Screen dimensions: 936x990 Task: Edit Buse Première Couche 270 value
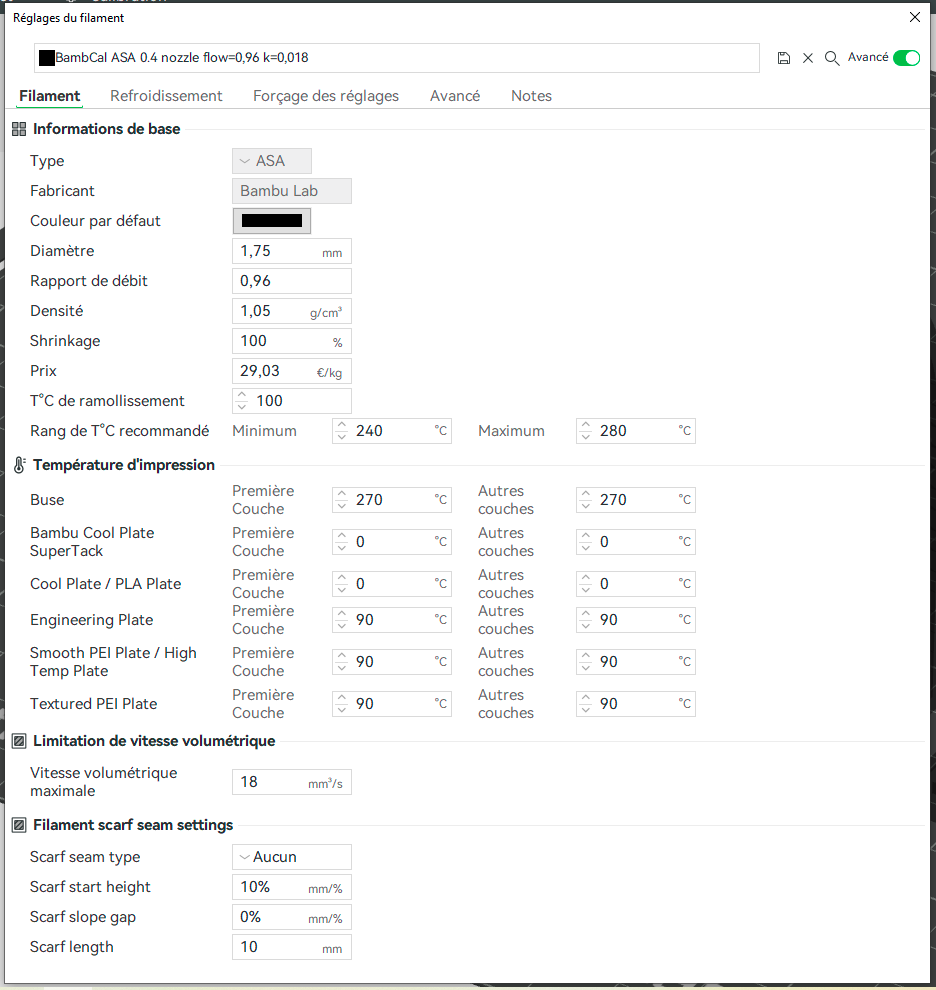392,500
